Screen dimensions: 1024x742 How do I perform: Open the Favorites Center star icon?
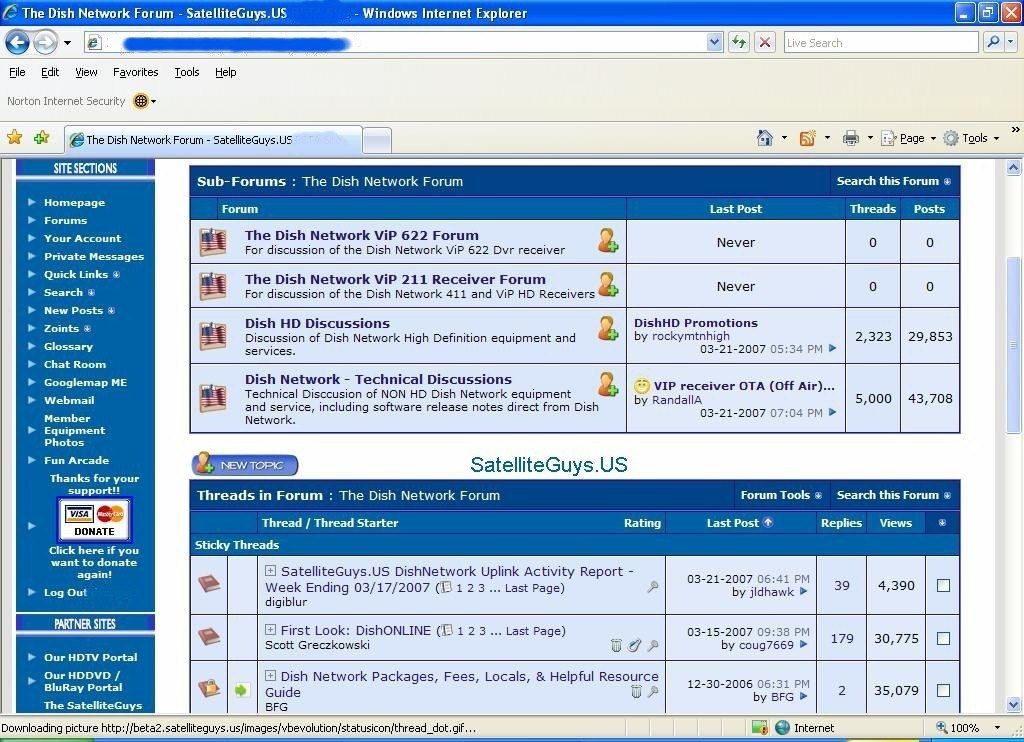click(14, 137)
